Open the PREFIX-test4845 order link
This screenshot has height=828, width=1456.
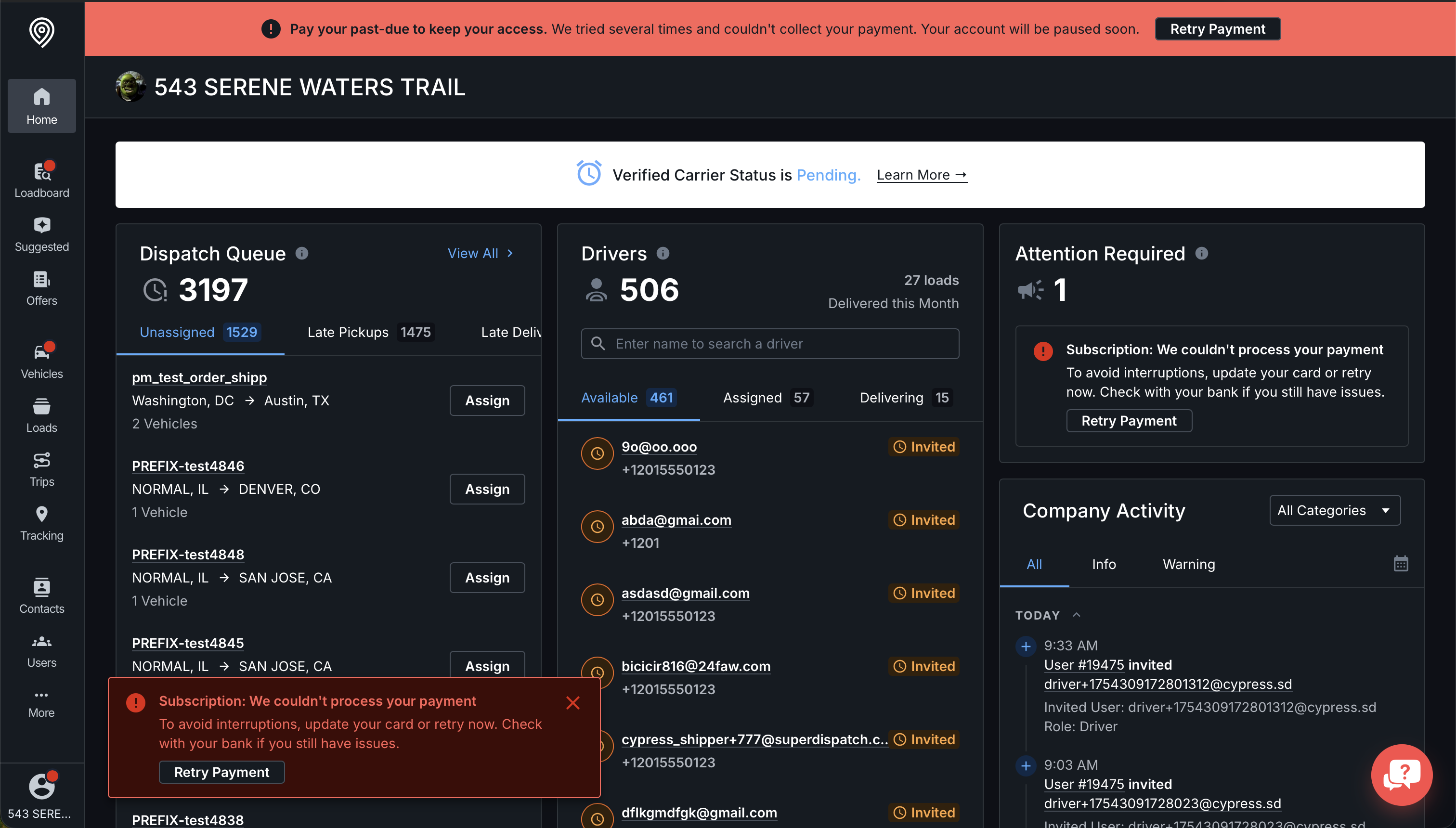point(188,643)
